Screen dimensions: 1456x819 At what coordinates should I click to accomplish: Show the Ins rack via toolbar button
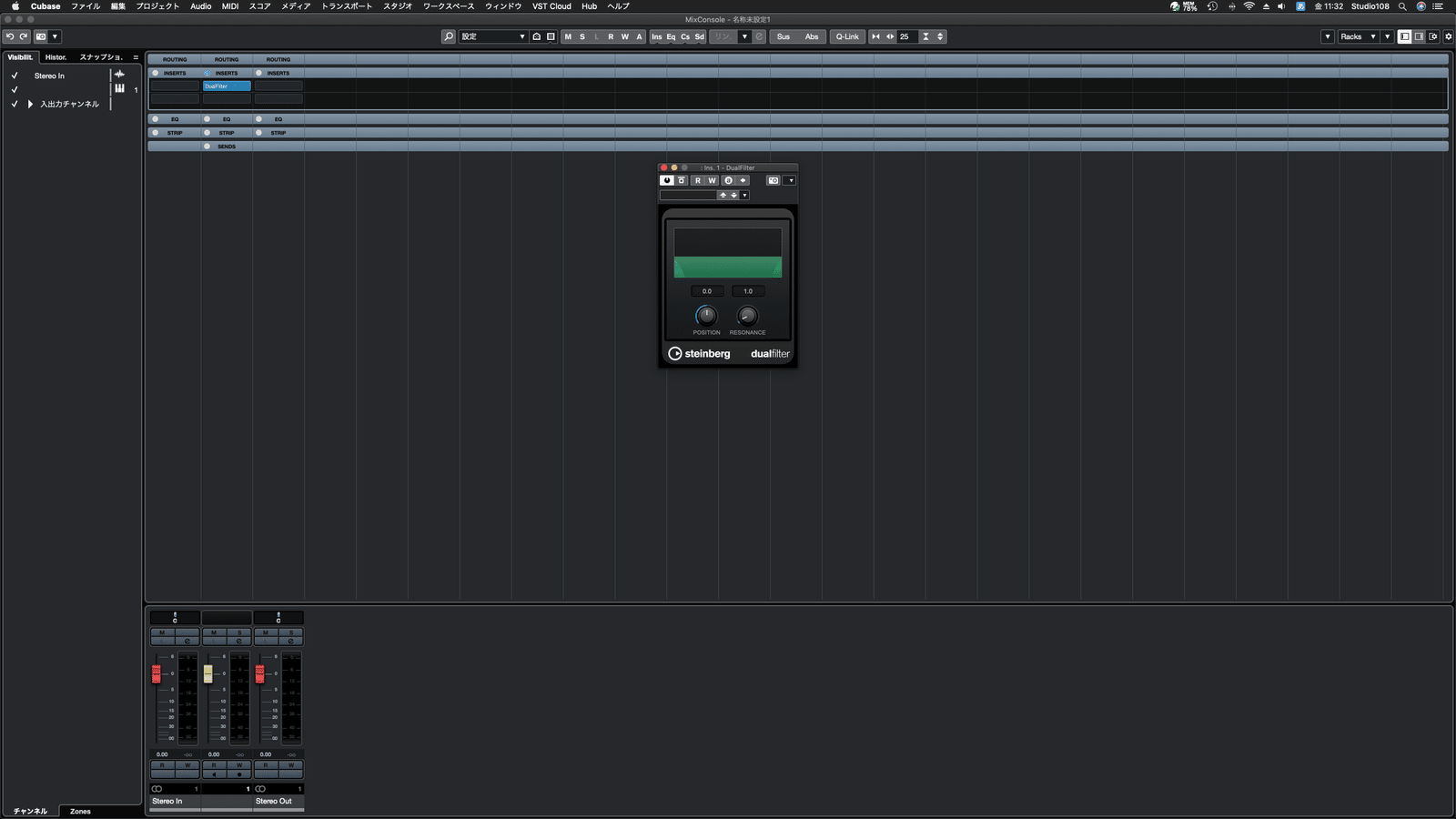coord(657,36)
